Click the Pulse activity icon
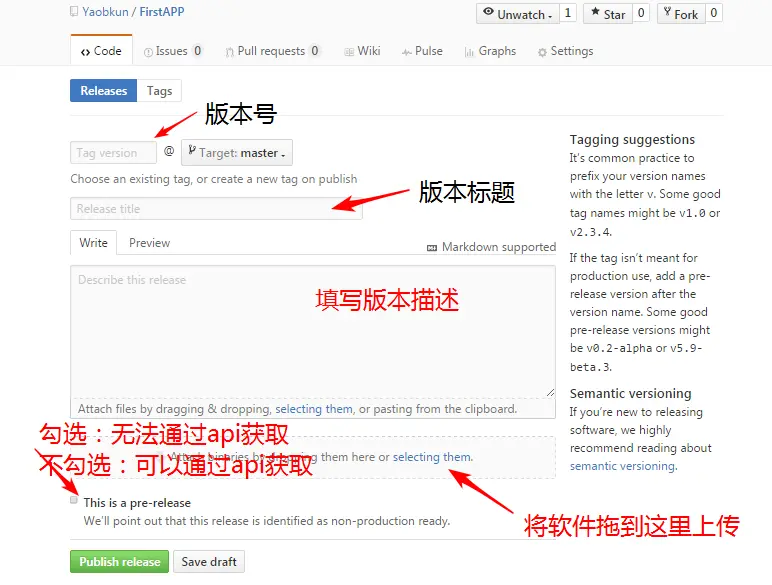Image resolution: width=772 pixels, height=585 pixels. coord(407,52)
